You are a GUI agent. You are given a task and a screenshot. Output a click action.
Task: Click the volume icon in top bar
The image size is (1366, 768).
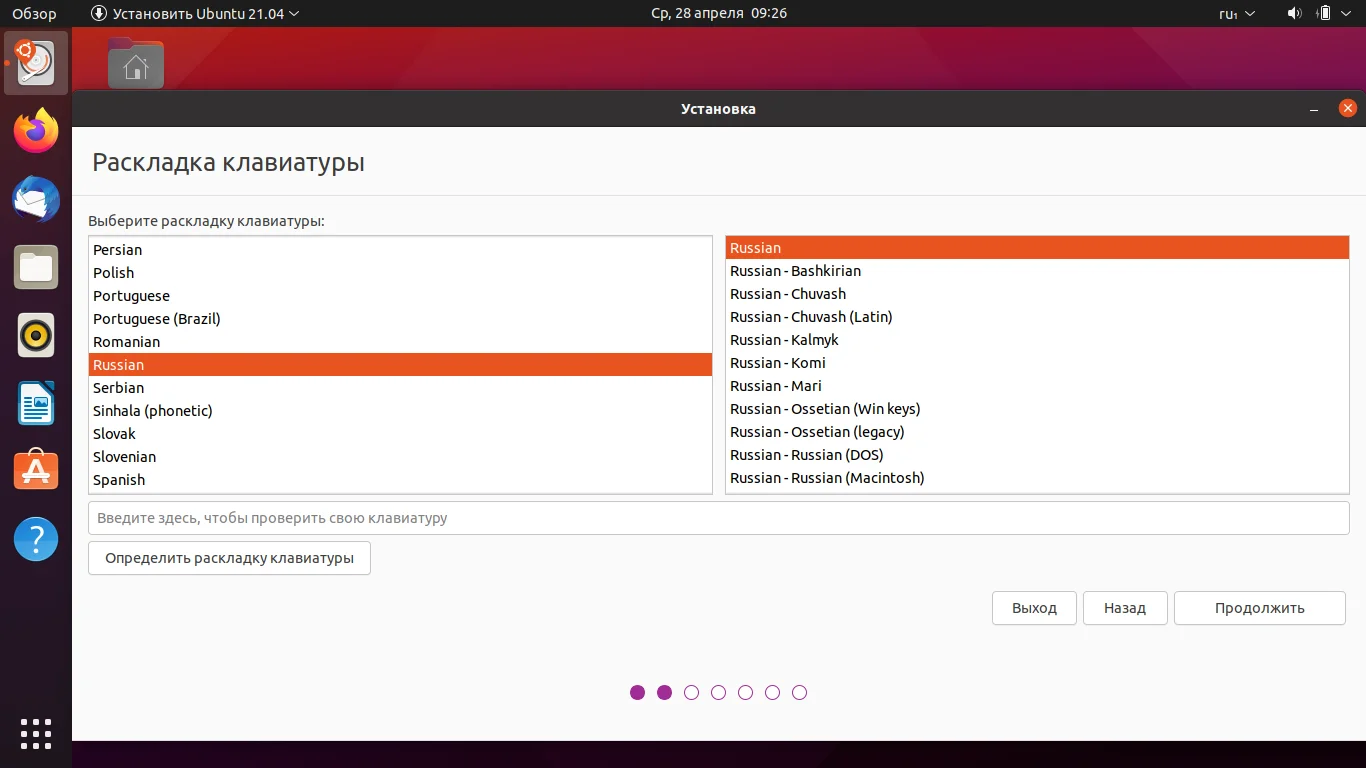(x=1294, y=13)
